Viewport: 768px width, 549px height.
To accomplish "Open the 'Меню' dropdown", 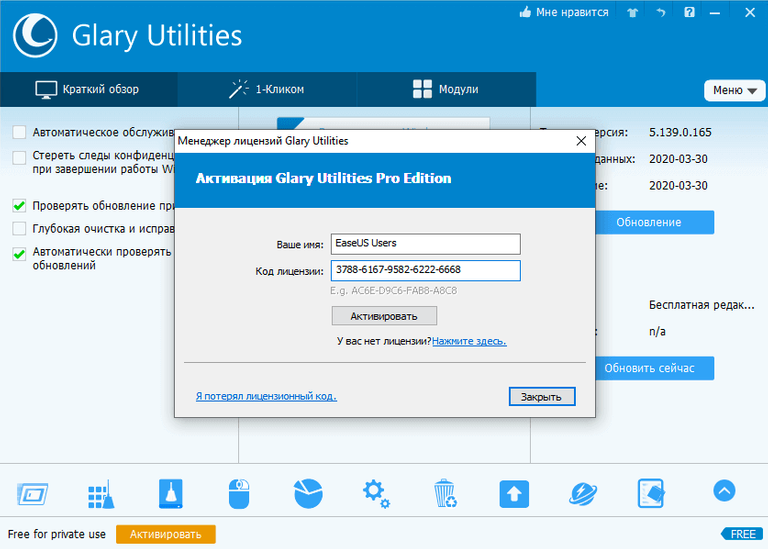I will 734,91.
